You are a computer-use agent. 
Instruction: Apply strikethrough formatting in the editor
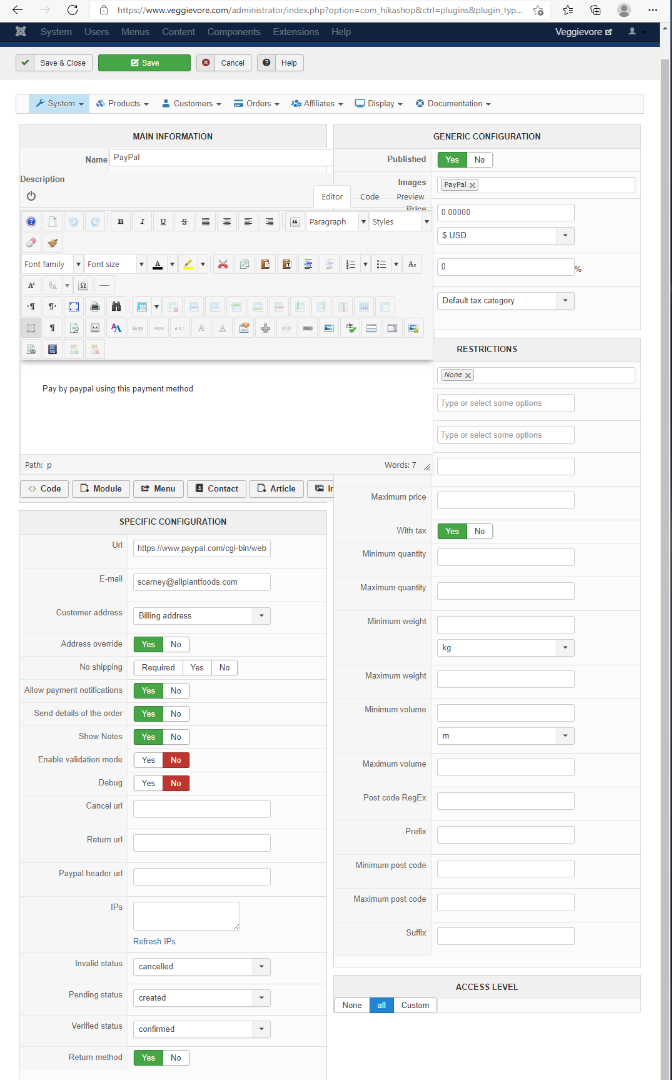click(185, 222)
